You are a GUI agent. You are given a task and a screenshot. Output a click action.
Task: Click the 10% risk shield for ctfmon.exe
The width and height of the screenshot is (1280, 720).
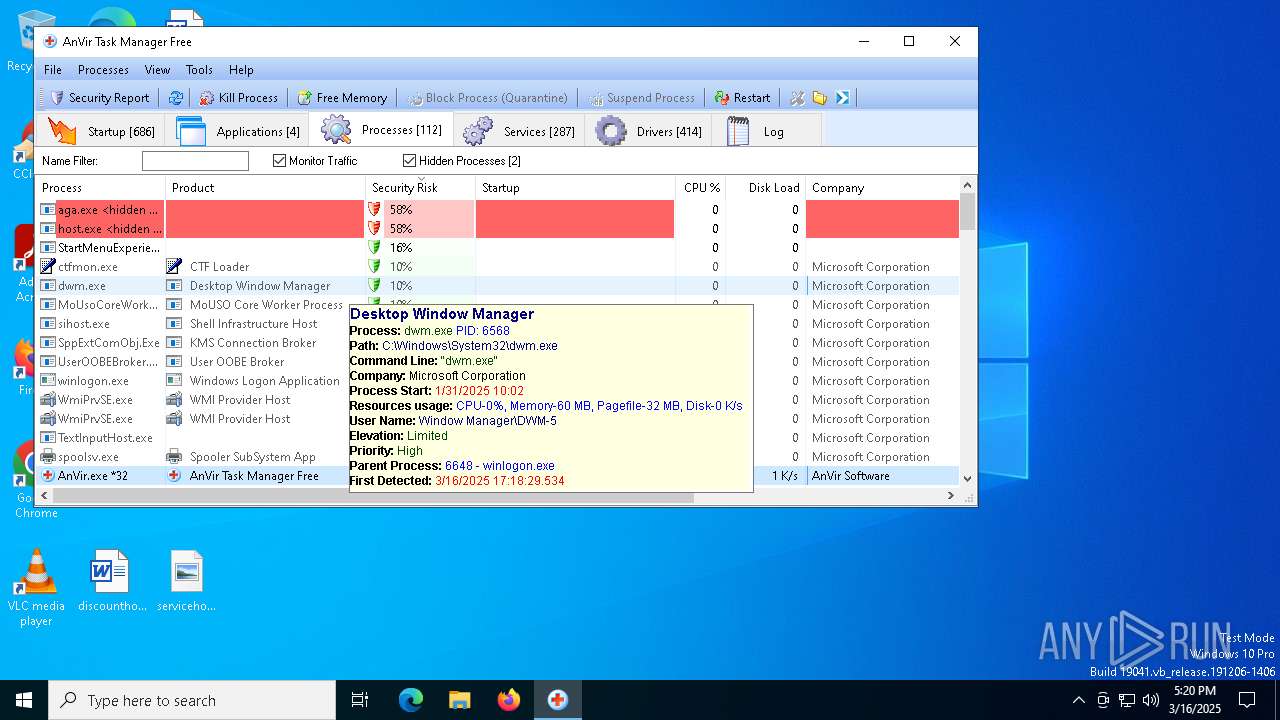pos(374,267)
